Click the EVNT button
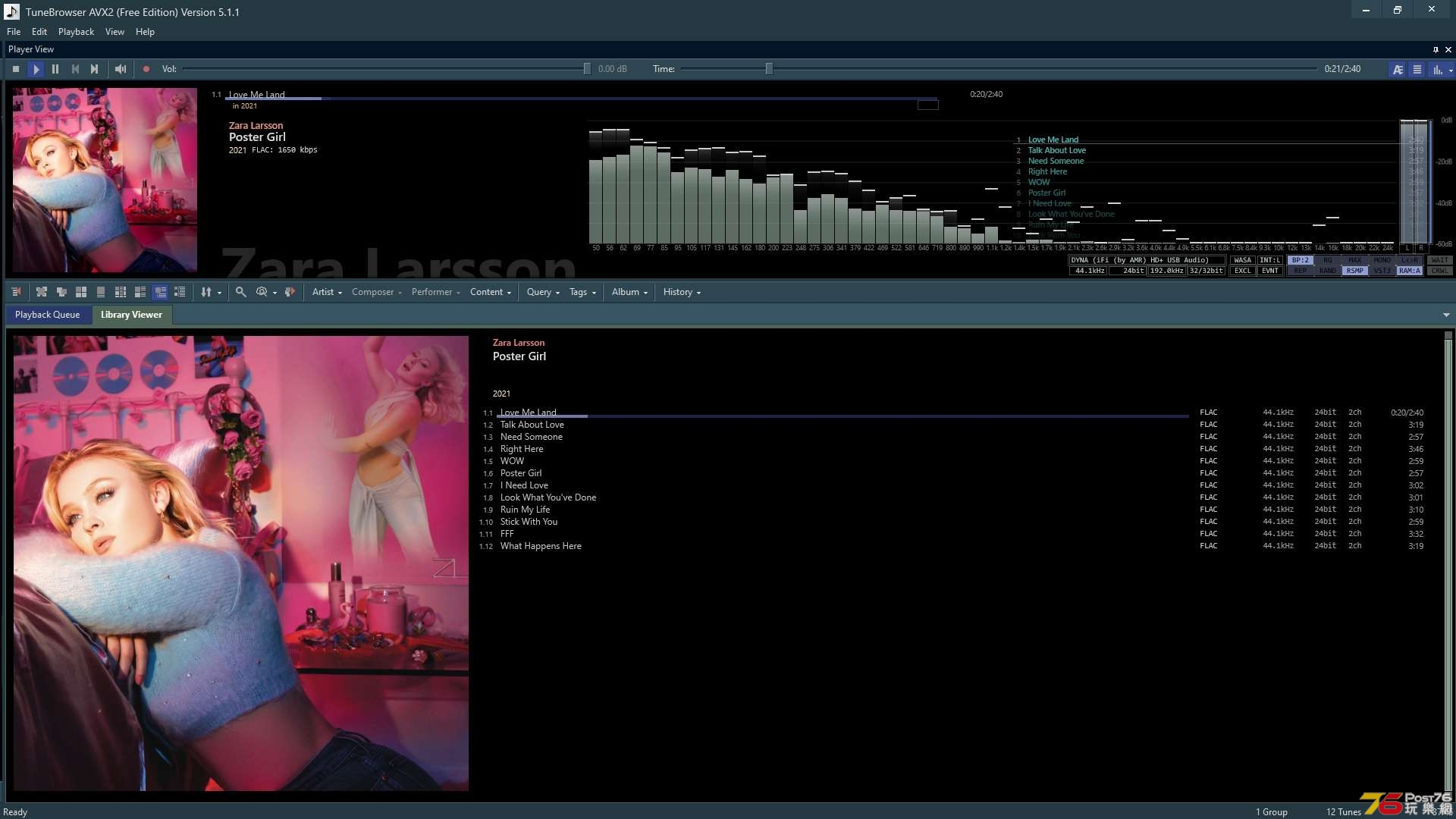Image resolution: width=1456 pixels, height=819 pixels. pyautogui.click(x=1270, y=271)
